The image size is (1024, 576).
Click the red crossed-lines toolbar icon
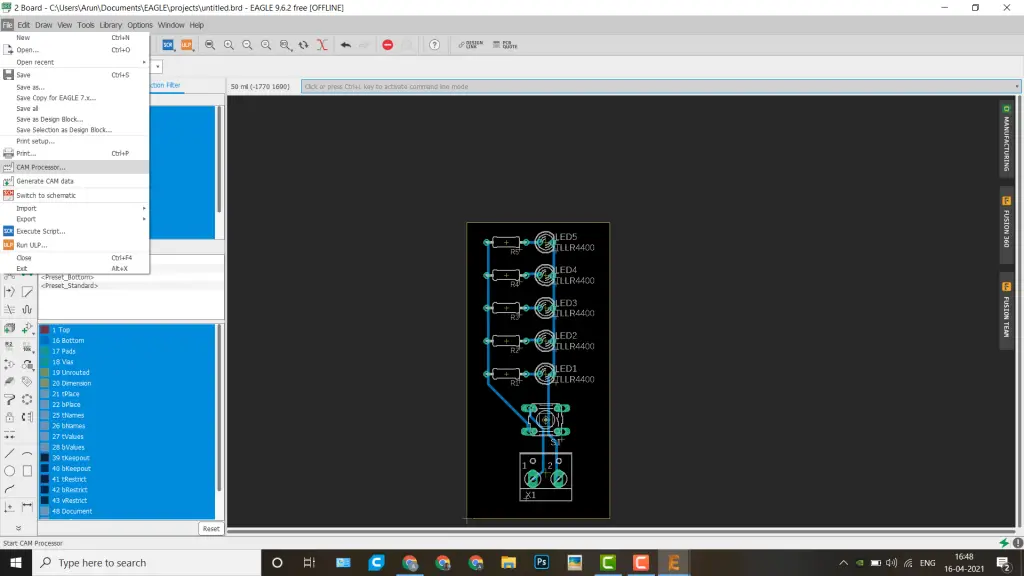click(322, 45)
